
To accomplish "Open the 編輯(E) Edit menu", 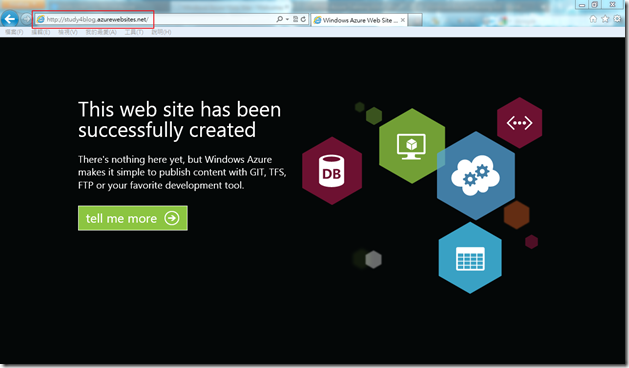I will 41,32.
